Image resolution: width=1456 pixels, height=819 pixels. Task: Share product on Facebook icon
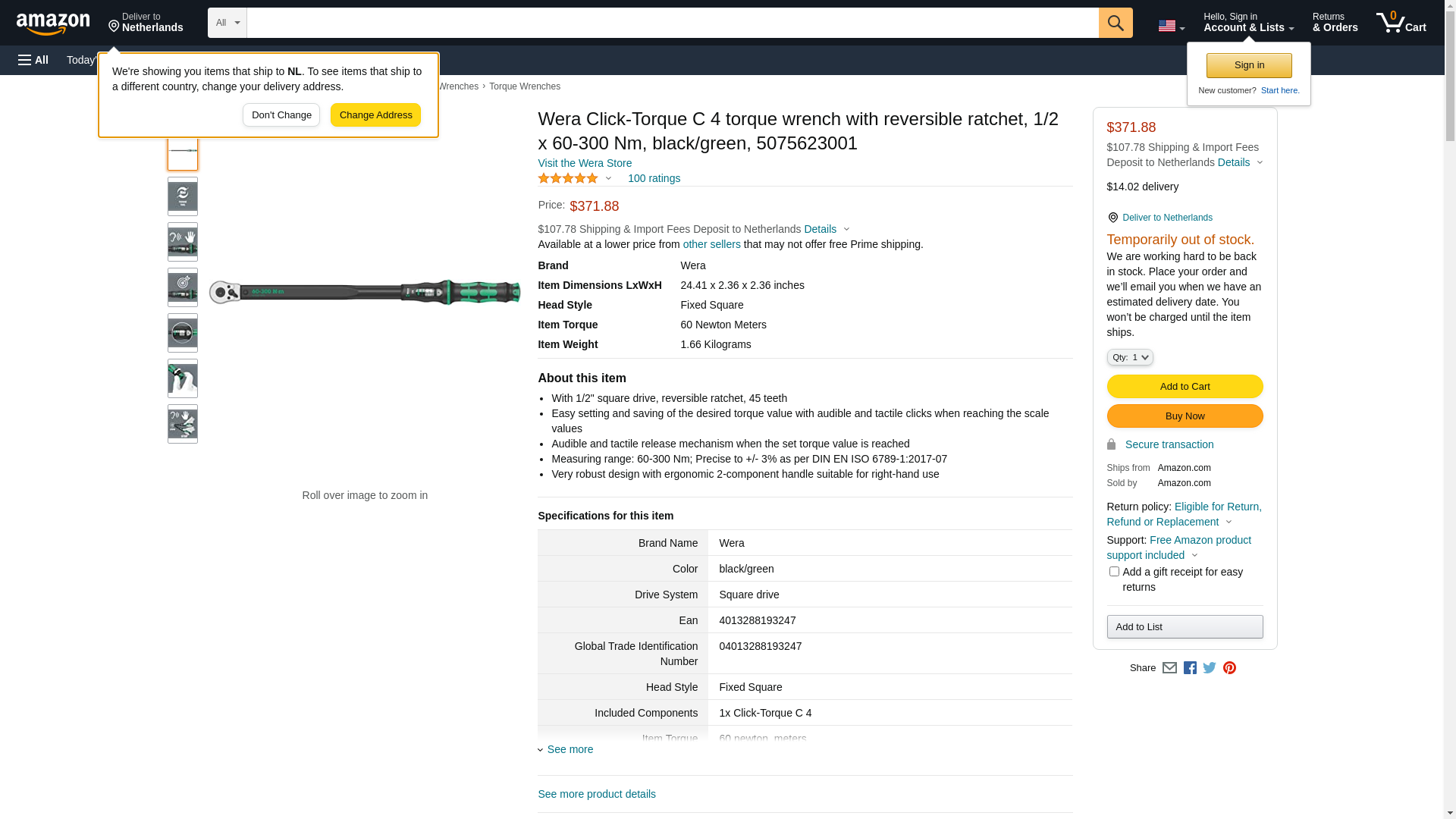[1190, 668]
